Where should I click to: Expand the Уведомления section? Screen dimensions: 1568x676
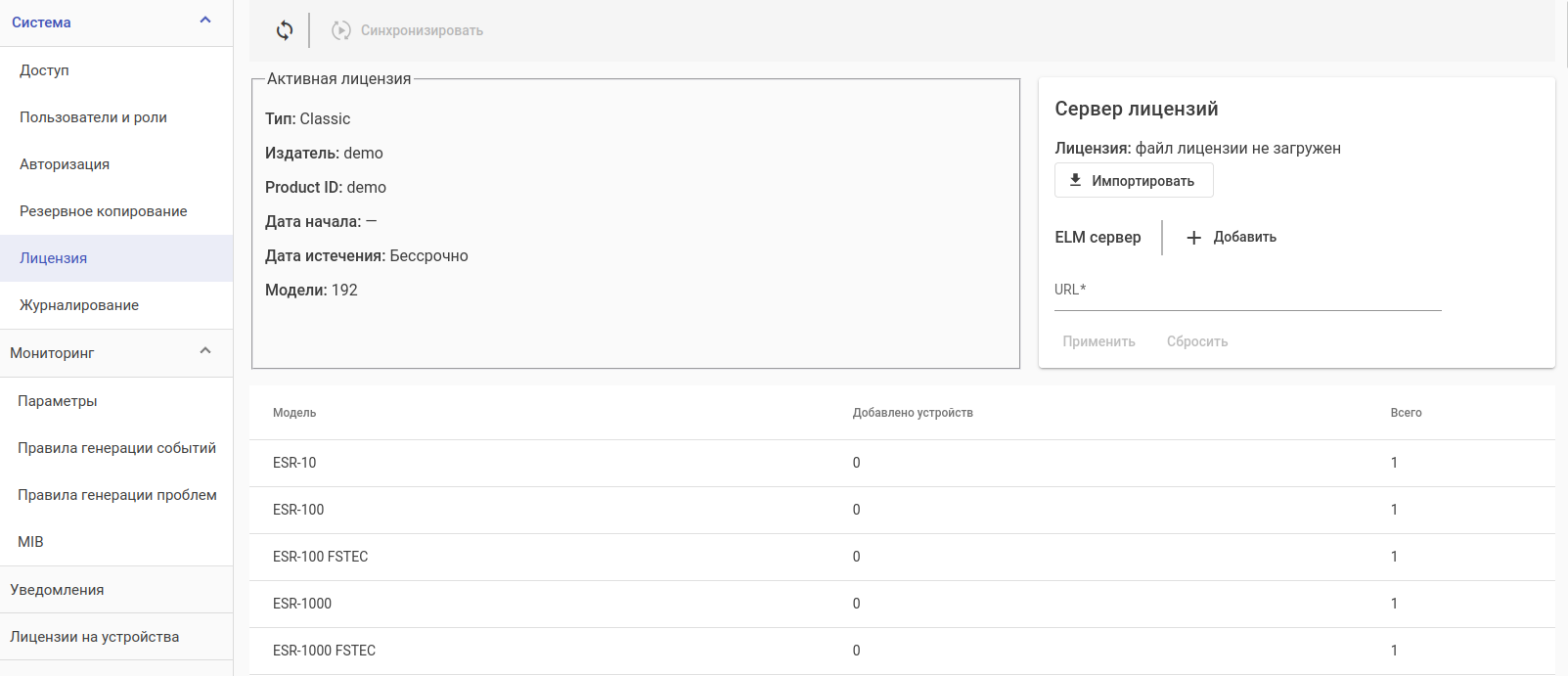tap(57, 590)
